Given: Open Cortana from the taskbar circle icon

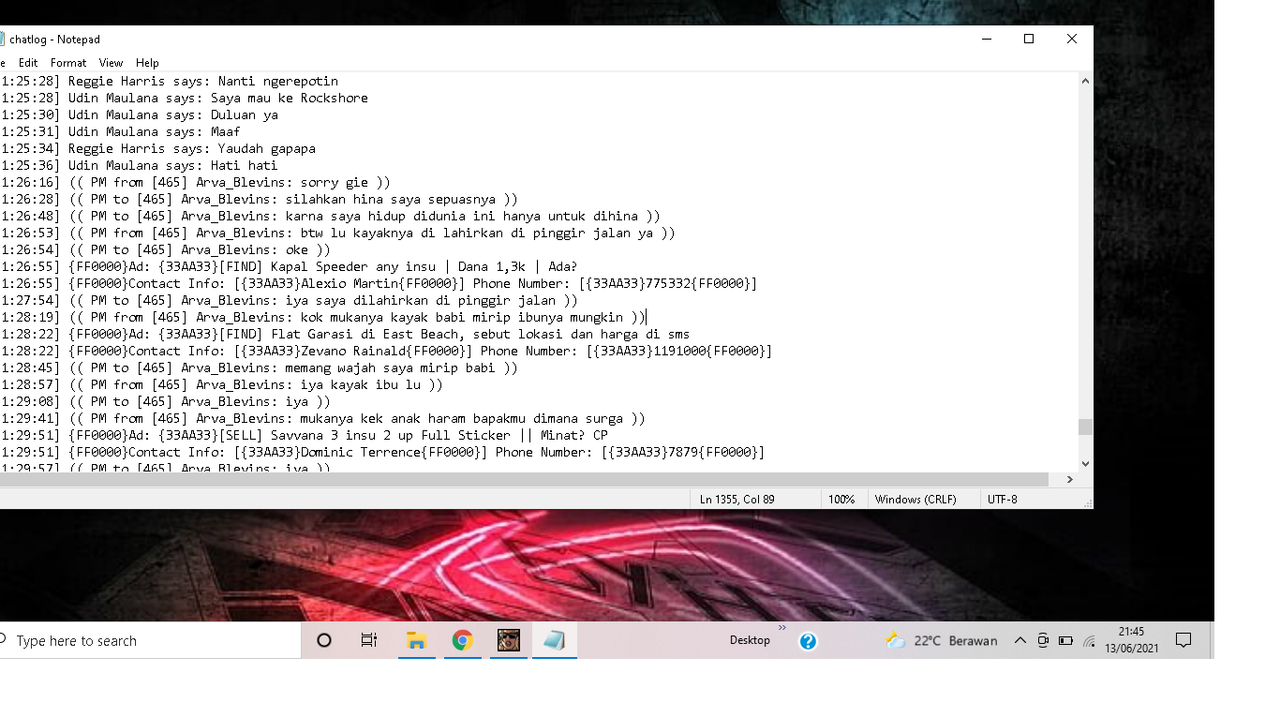Looking at the screenshot, I should point(324,641).
